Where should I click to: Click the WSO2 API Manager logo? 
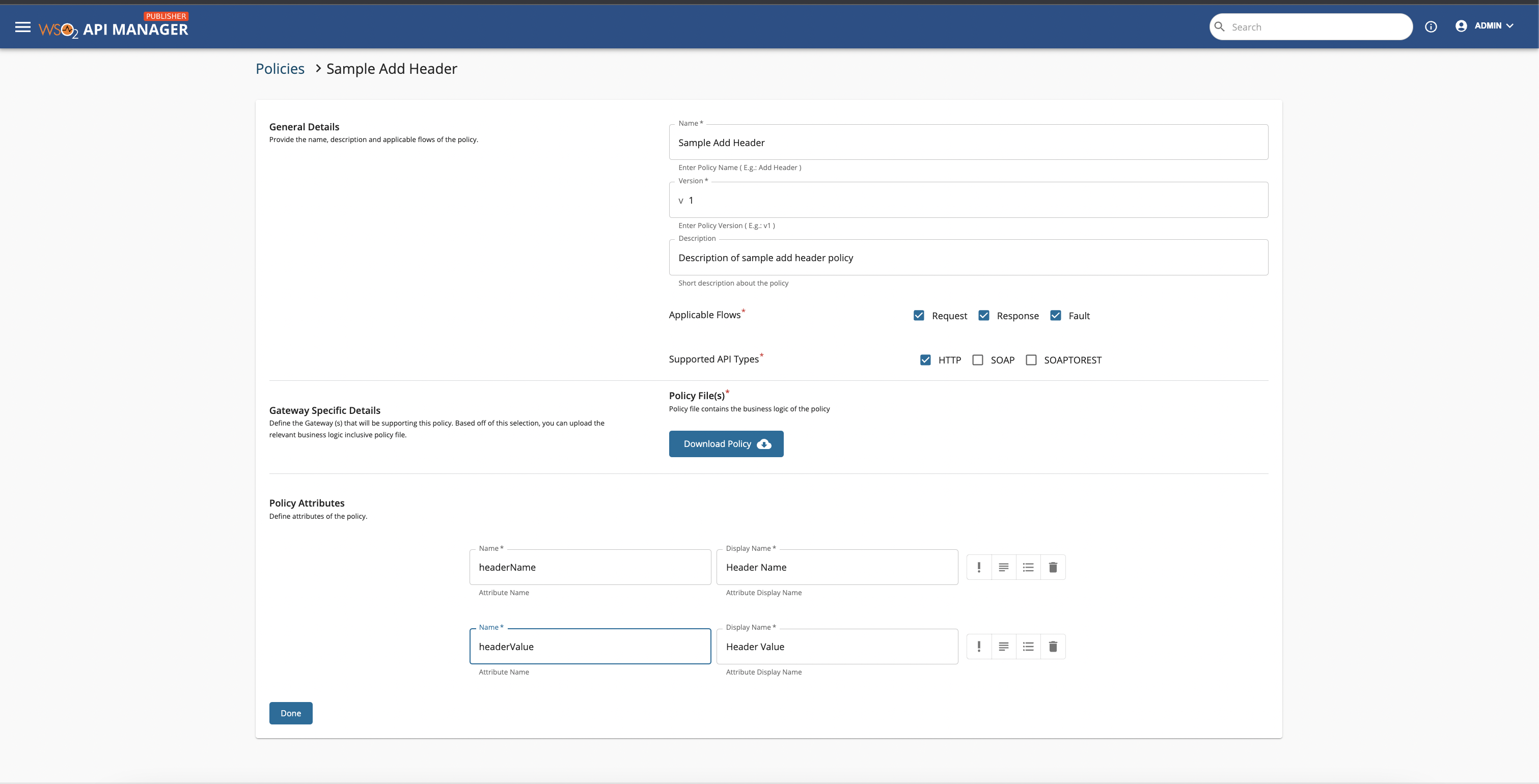tap(114, 27)
